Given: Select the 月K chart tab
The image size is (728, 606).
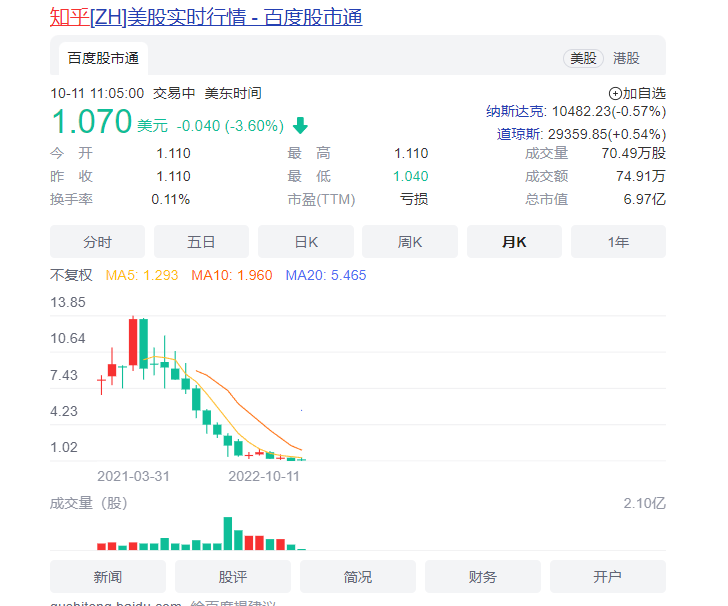Looking at the screenshot, I should (x=514, y=241).
